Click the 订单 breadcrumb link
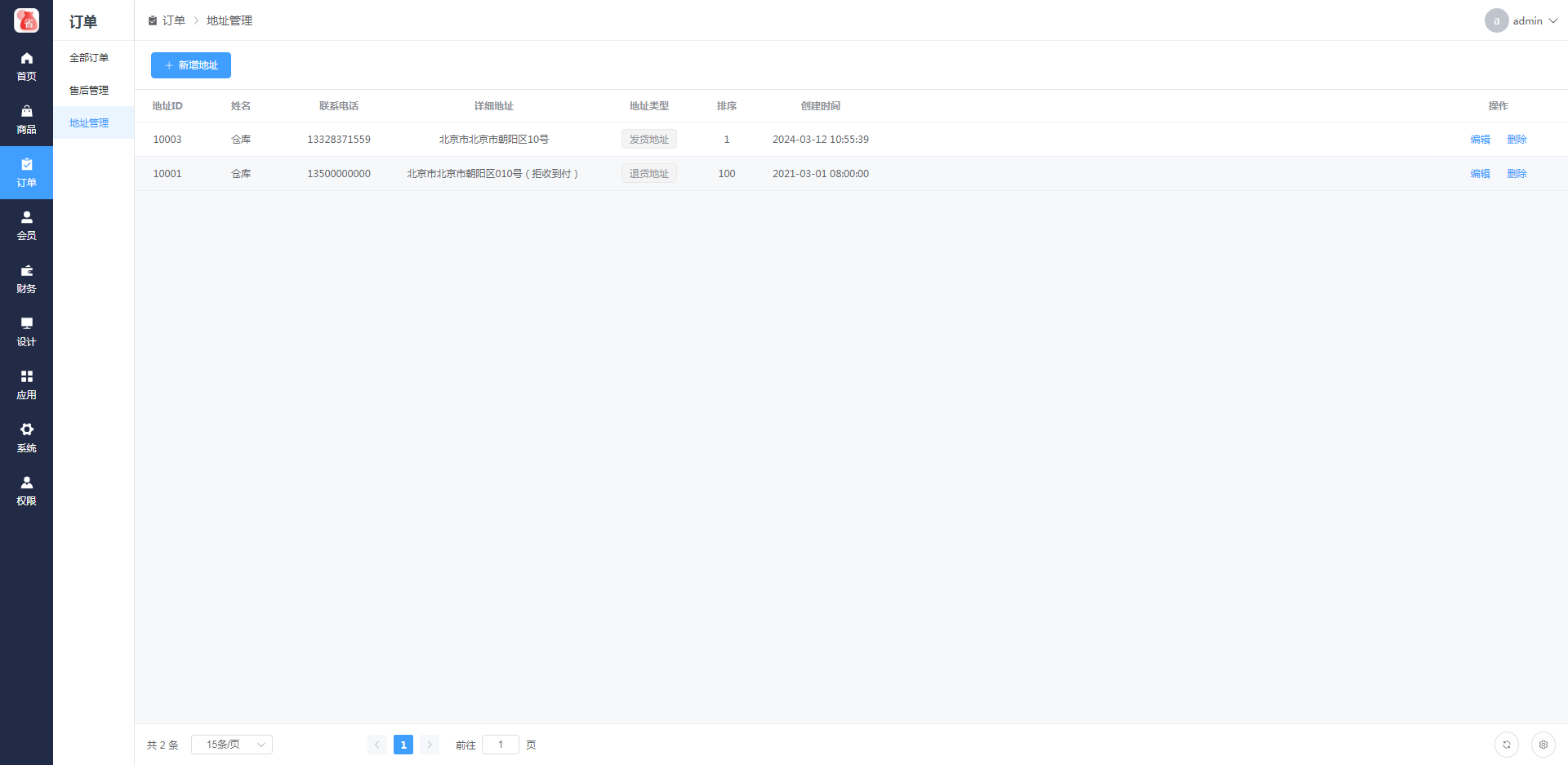 coord(173,20)
